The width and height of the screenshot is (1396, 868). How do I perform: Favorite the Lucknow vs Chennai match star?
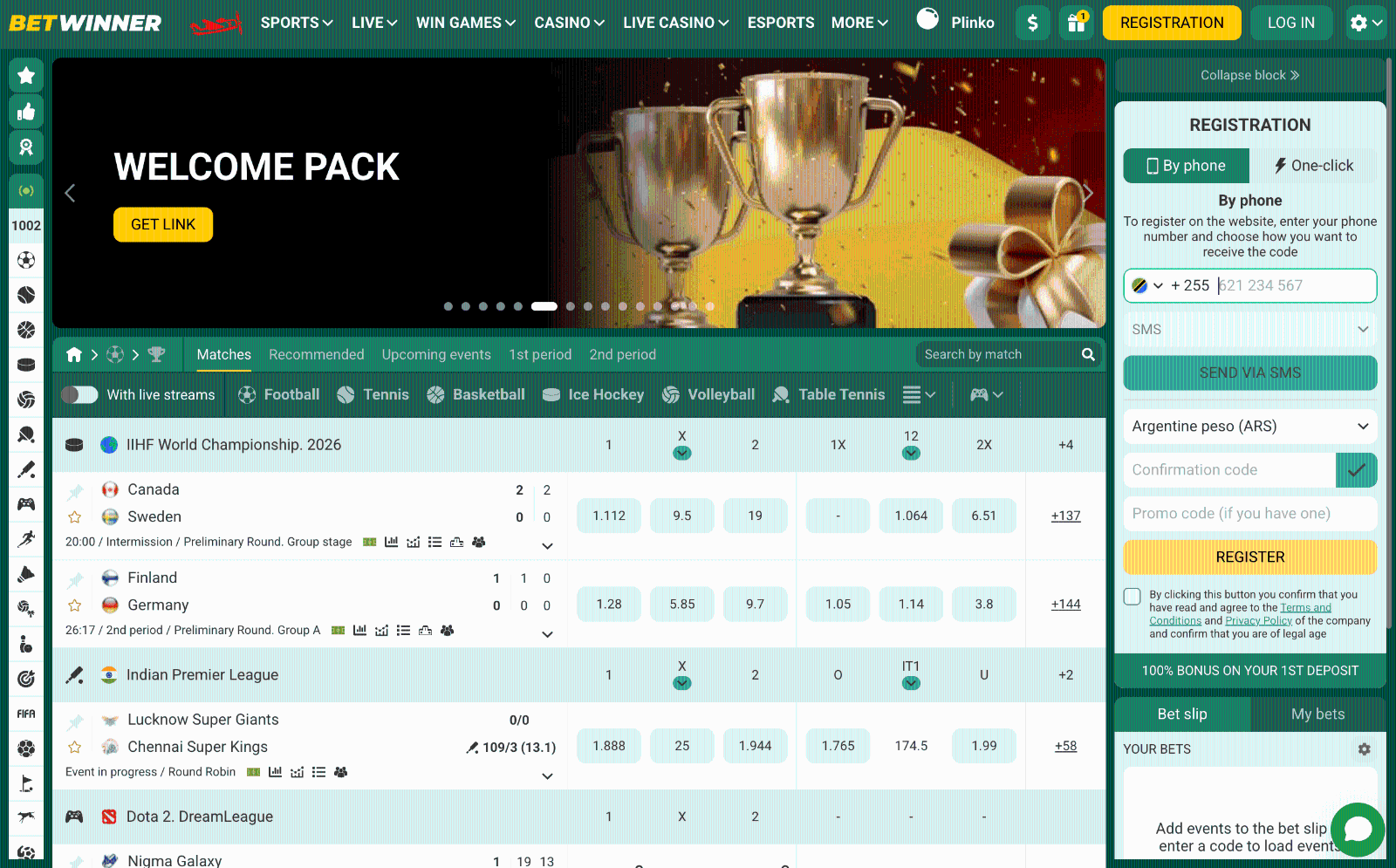click(x=75, y=748)
